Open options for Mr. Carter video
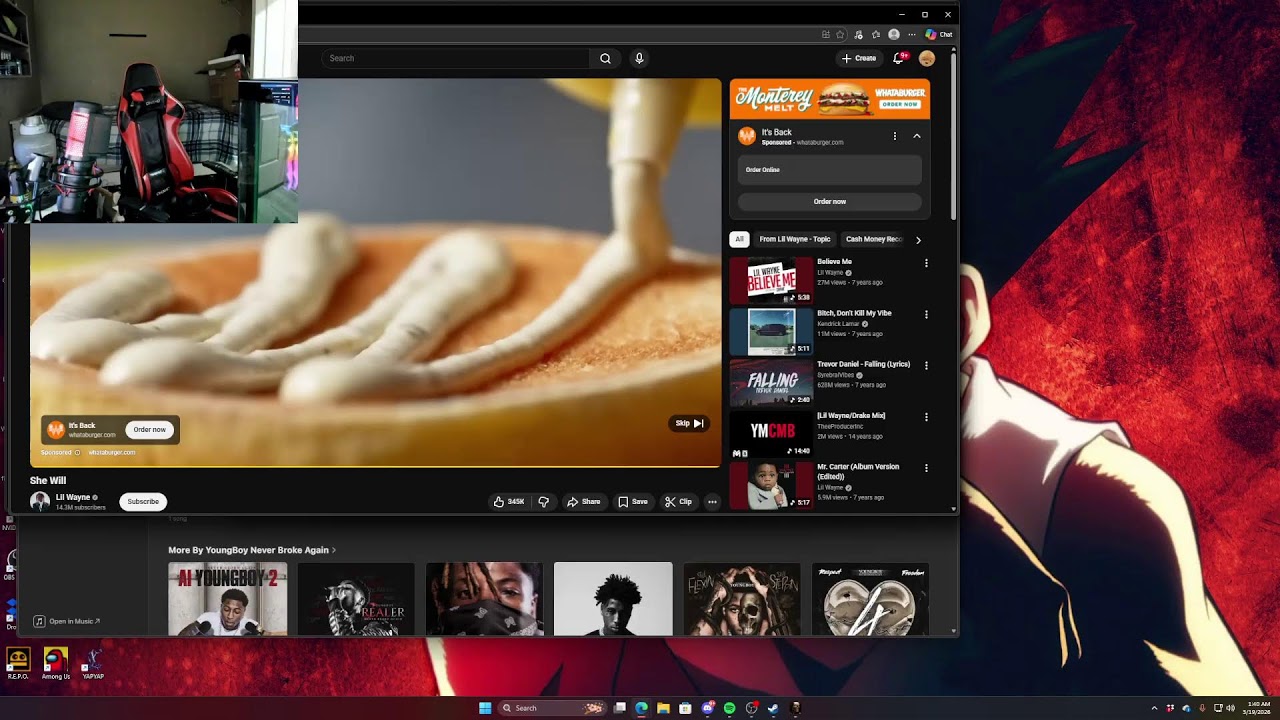The image size is (1280, 720). click(926, 468)
